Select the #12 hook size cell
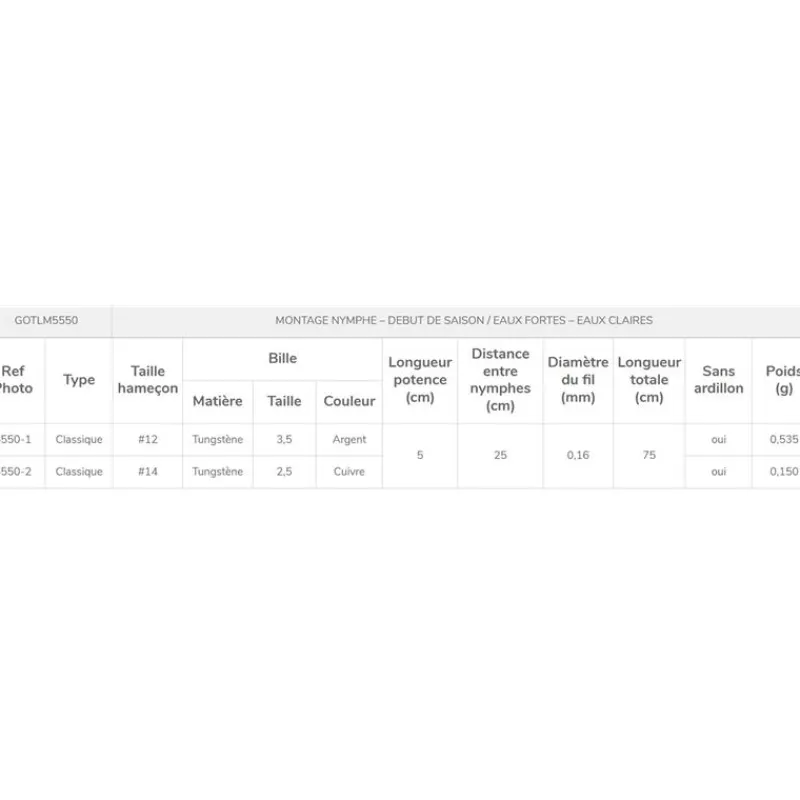This screenshot has width=800, height=800. click(x=148, y=439)
